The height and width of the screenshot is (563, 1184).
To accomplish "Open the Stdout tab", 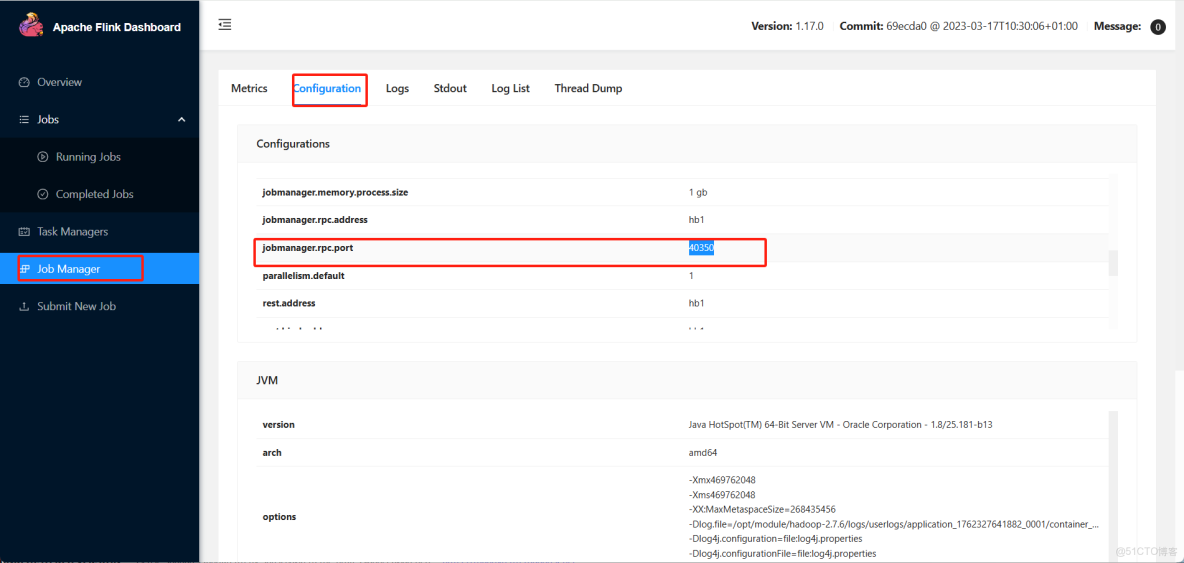I will [x=450, y=89].
